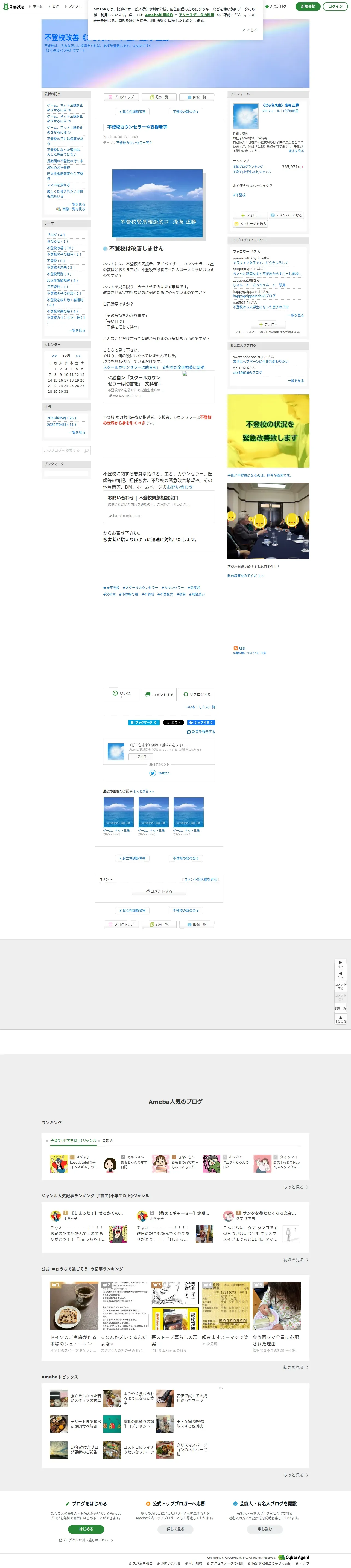Go to next post 不登校の親の会 above the article
This screenshot has height=1568, width=351.
(x=186, y=112)
